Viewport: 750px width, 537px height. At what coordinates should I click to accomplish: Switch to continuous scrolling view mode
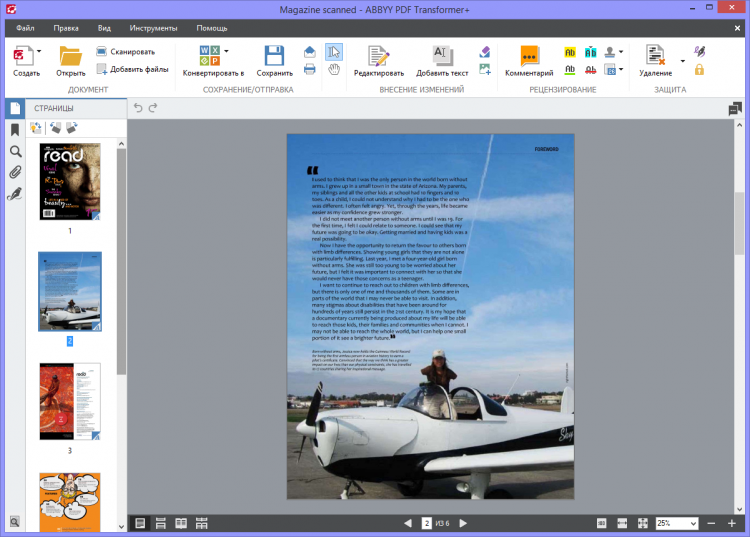pos(161,523)
